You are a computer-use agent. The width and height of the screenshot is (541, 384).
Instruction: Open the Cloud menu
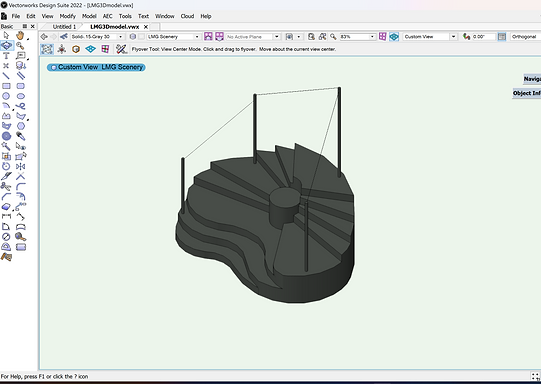pyautogui.click(x=187, y=16)
